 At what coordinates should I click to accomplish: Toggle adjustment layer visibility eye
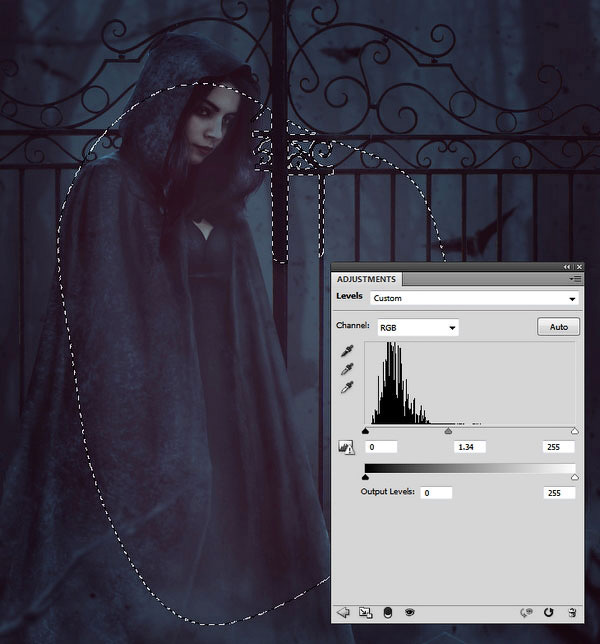coord(409,613)
